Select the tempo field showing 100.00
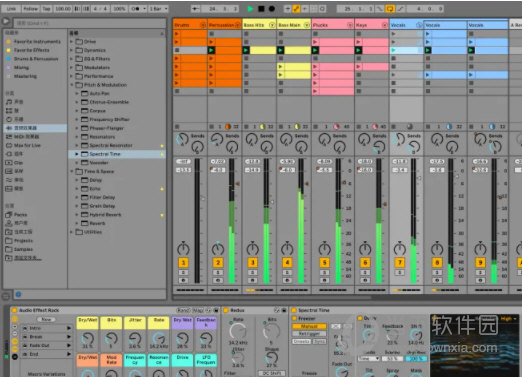Screen dimensions: 522x377 click(x=63, y=9)
